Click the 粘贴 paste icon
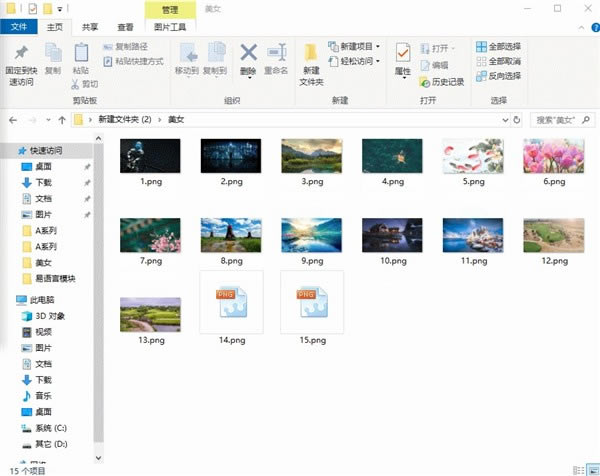Screen dimensions: 600x476 [81, 52]
